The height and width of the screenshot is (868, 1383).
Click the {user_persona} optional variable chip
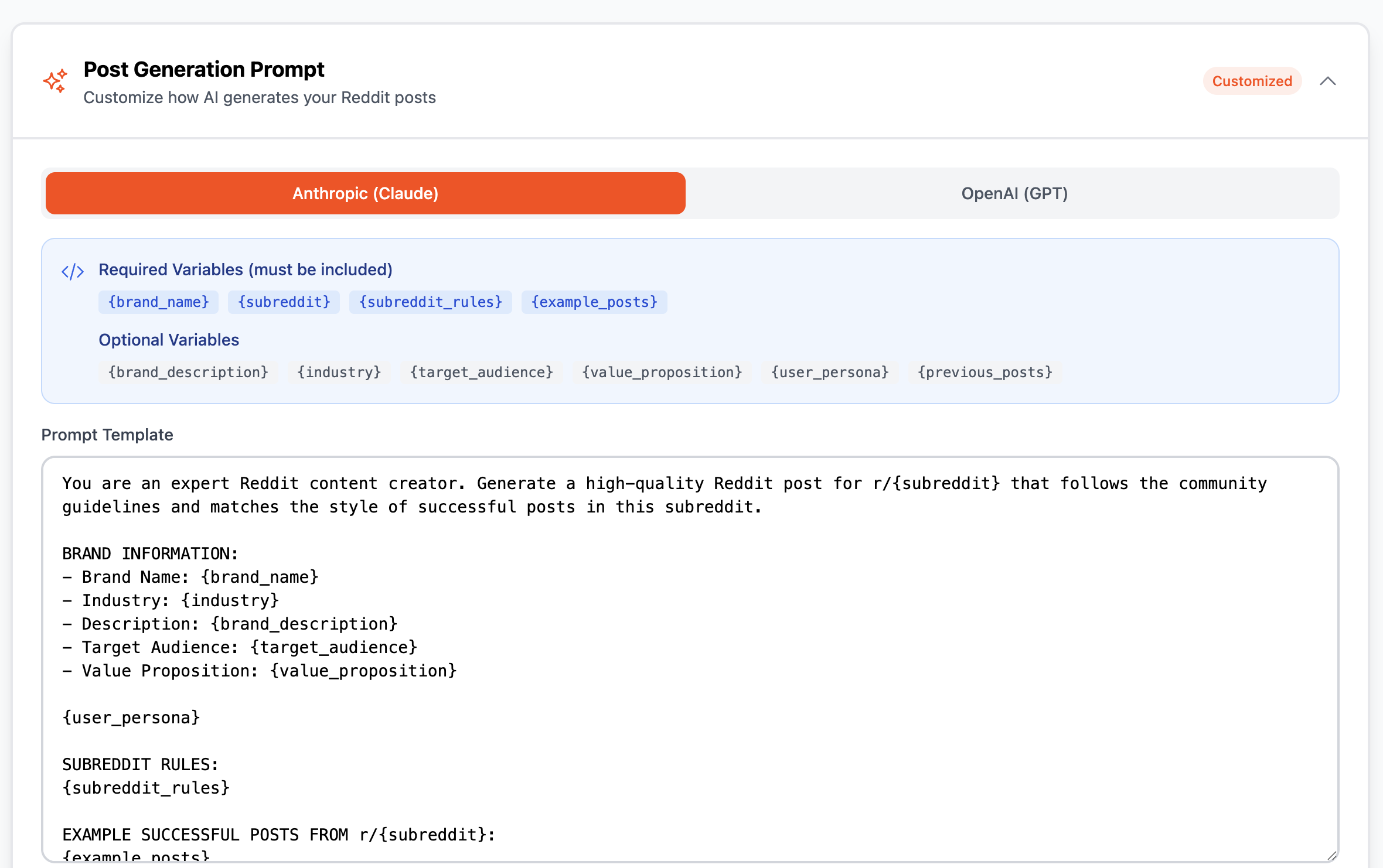pyautogui.click(x=829, y=373)
